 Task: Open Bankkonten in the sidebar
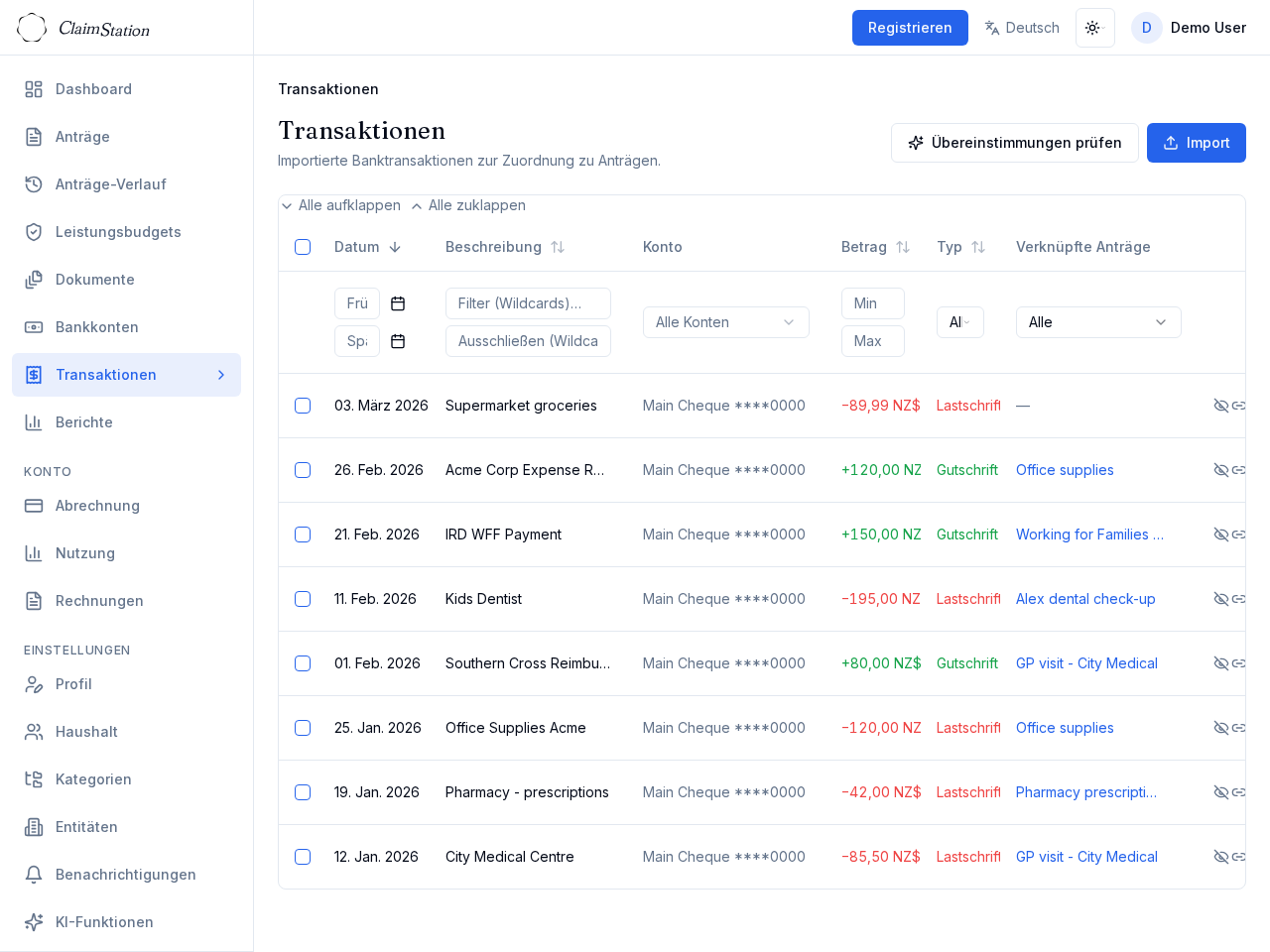tap(96, 327)
